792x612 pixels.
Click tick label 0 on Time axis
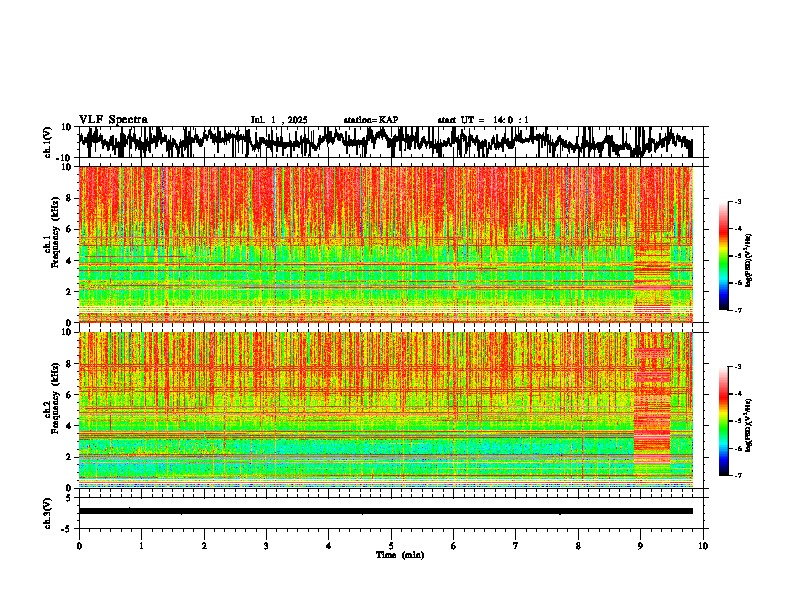(x=79, y=546)
